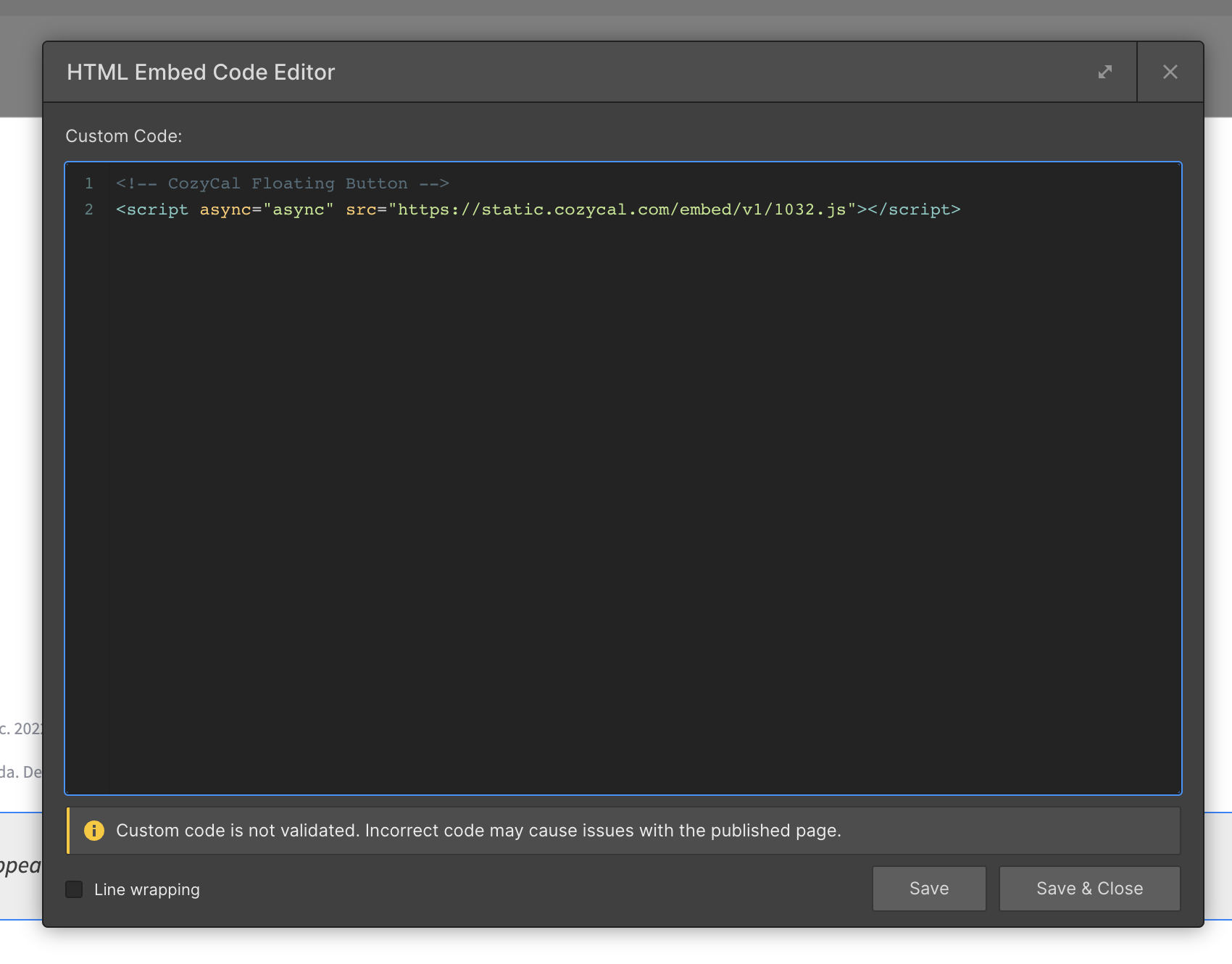
Task: Enable the Line wrapping checkbox
Action: tap(74, 889)
